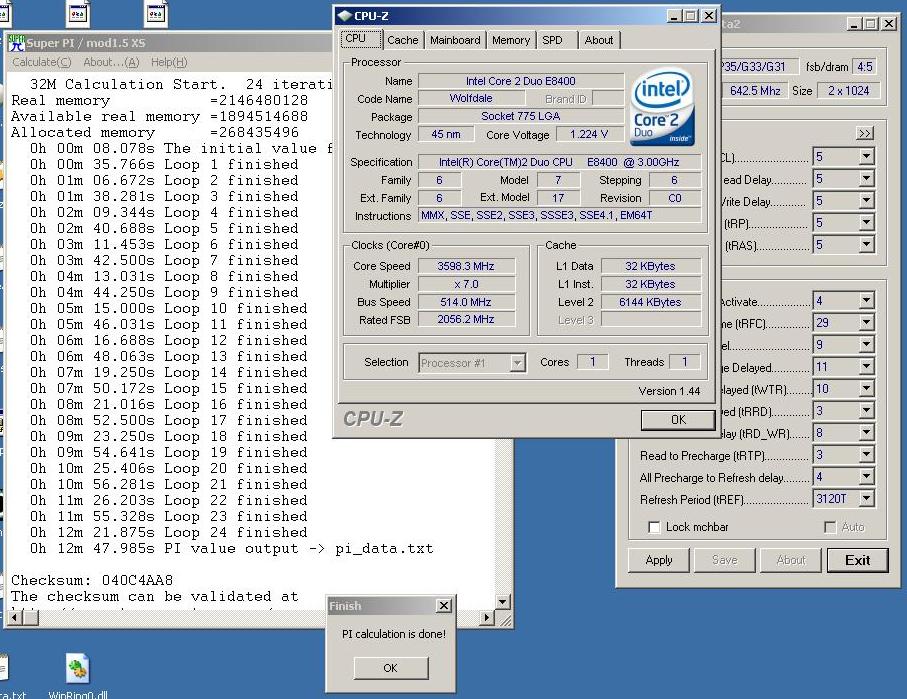
Task: Click the Code Name field Wolfdale
Action: coord(471,98)
